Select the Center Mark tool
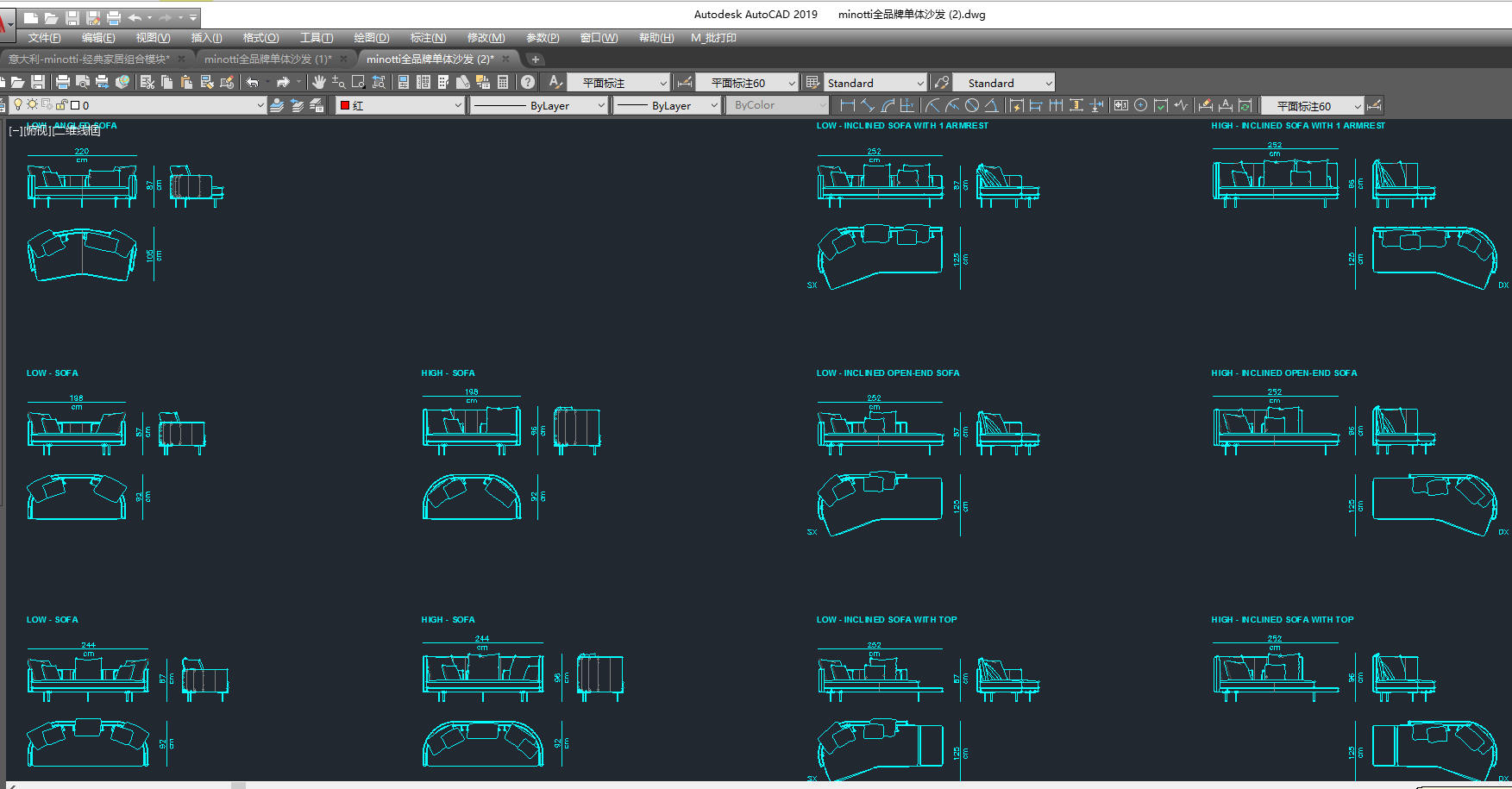 [x=1142, y=105]
